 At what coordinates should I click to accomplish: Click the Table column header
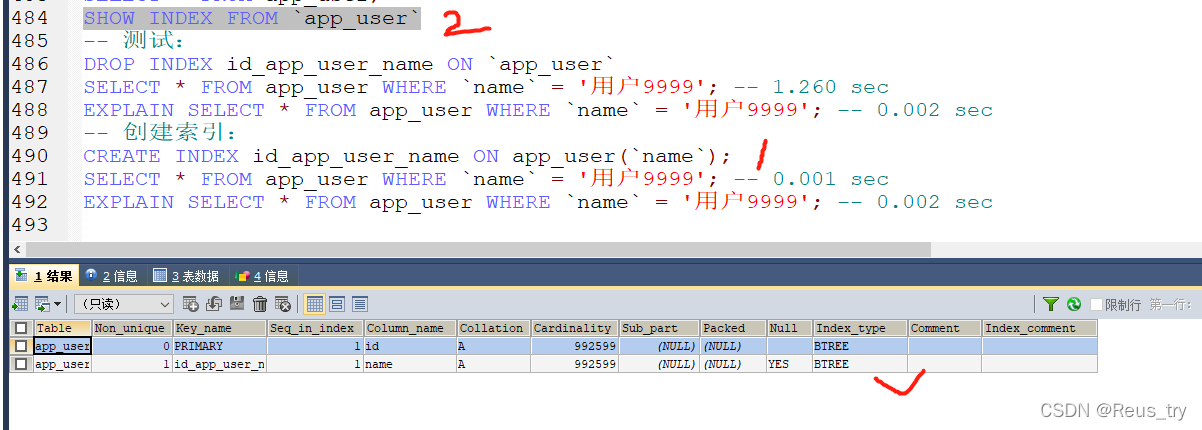[x=62, y=328]
